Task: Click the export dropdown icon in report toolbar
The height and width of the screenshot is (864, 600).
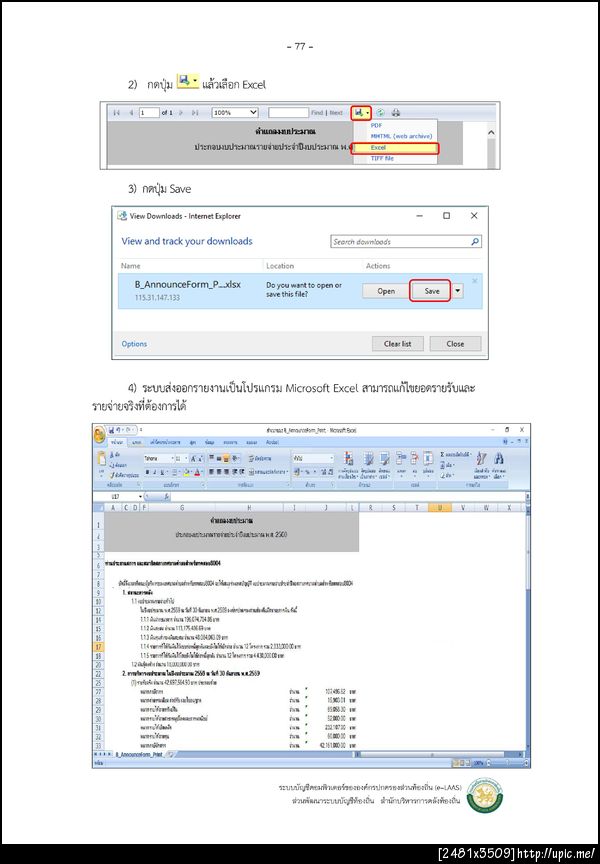Action: tap(361, 113)
